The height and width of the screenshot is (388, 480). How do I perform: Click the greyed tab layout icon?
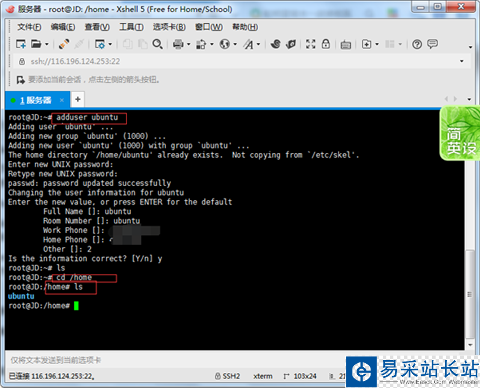[x=390, y=44]
